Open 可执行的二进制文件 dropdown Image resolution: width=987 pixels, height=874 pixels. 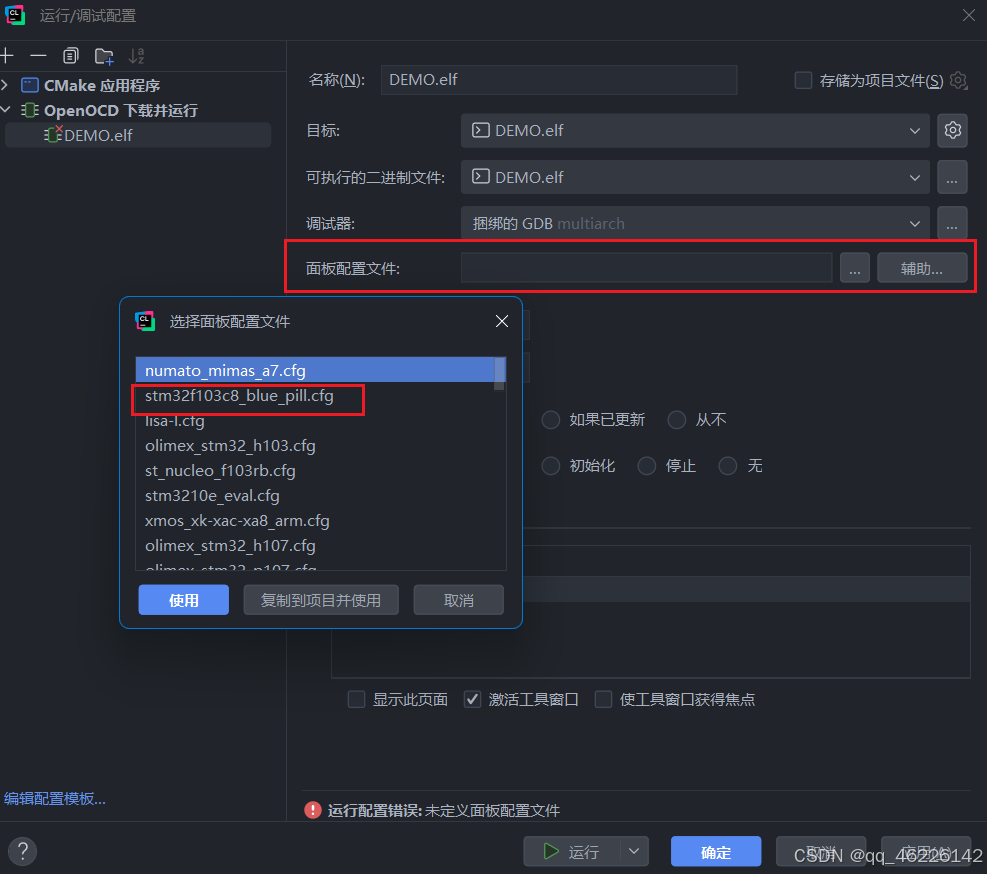click(695, 177)
